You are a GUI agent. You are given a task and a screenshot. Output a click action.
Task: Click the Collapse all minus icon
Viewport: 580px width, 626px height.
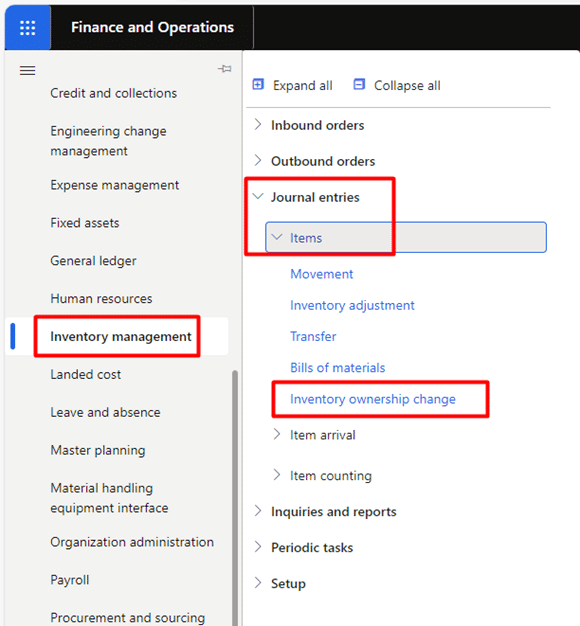click(359, 85)
